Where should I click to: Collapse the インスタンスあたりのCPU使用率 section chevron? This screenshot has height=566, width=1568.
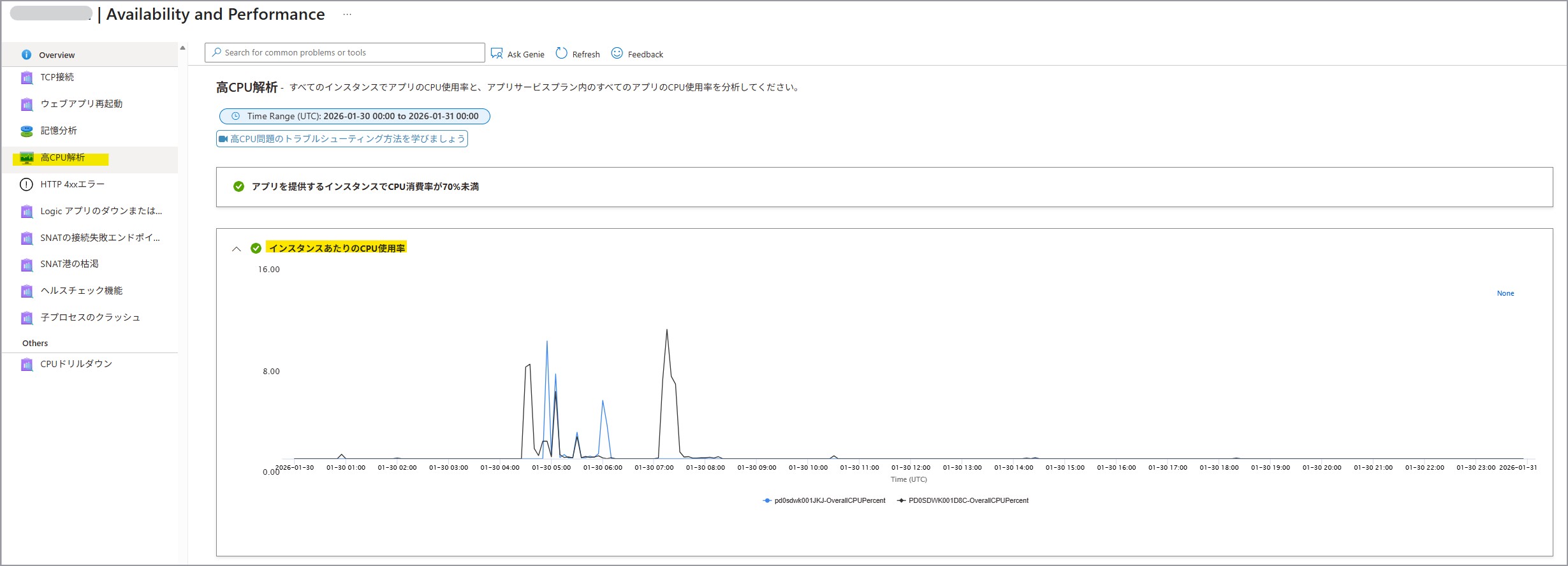pyautogui.click(x=237, y=249)
